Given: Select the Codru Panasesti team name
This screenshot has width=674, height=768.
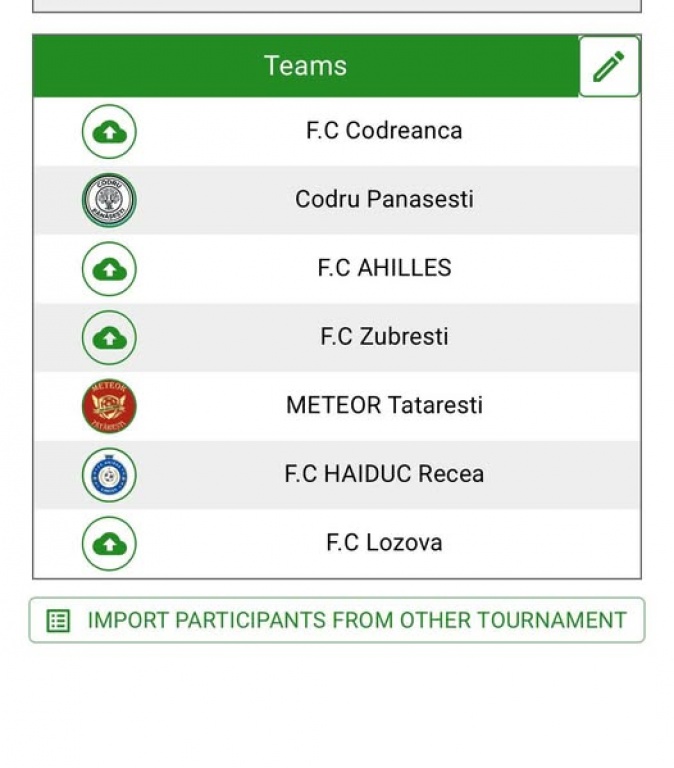Looking at the screenshot, I should (x=384, y=199).
